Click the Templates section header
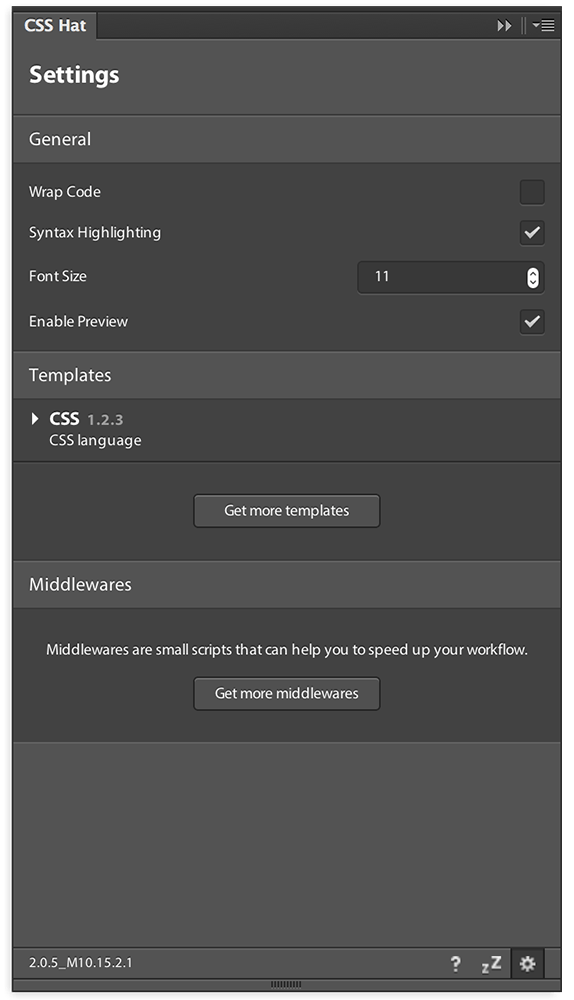 pyautogui.click(x=287, y=375)
